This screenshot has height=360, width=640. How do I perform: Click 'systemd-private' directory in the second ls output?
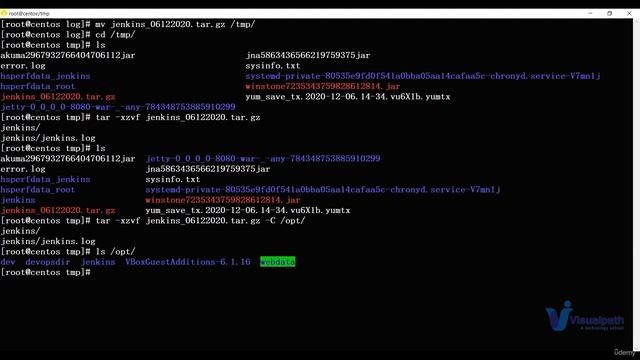click(x=323, y=190)
